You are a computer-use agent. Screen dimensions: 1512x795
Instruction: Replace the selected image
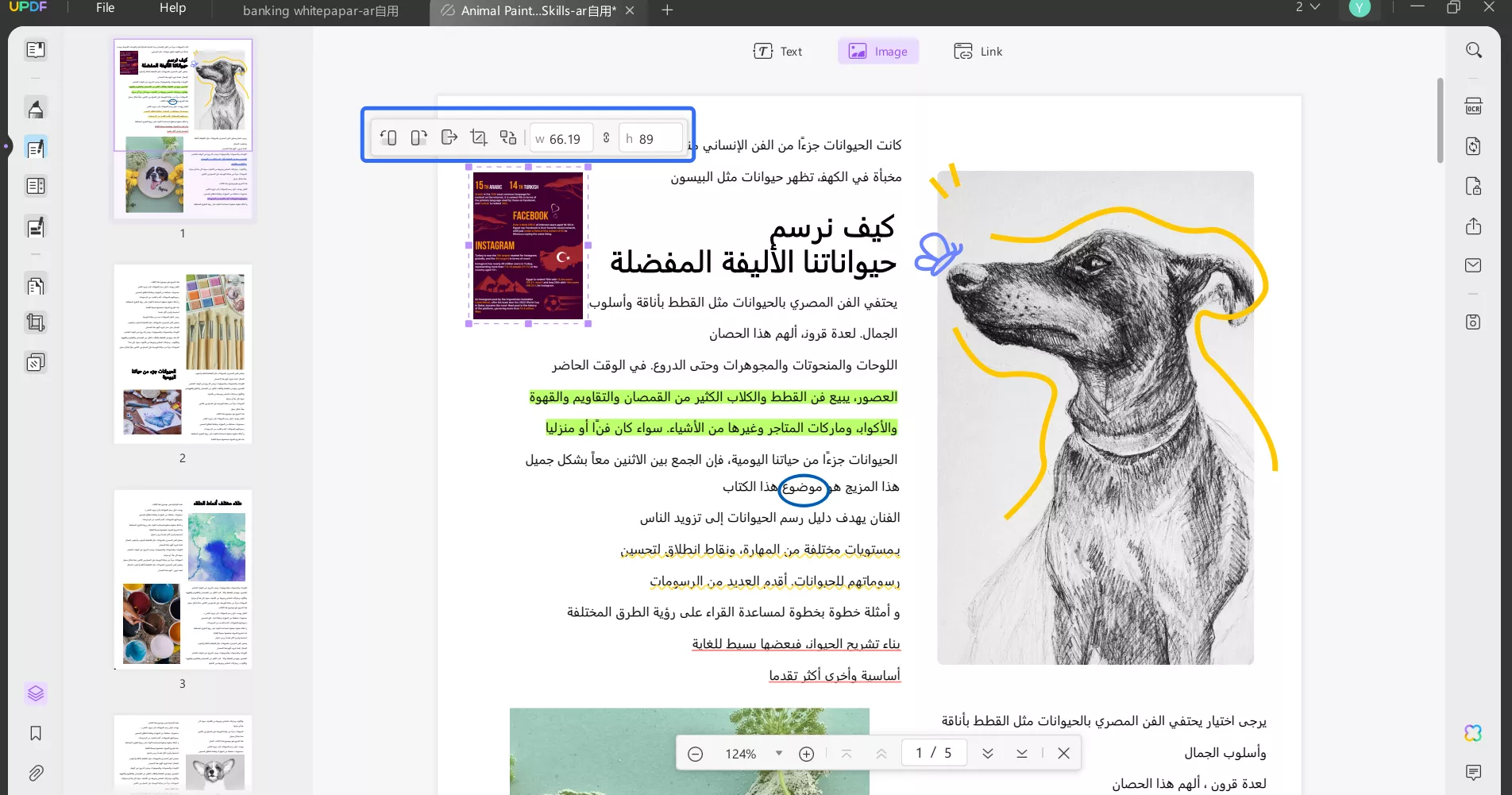coord(508,137)
